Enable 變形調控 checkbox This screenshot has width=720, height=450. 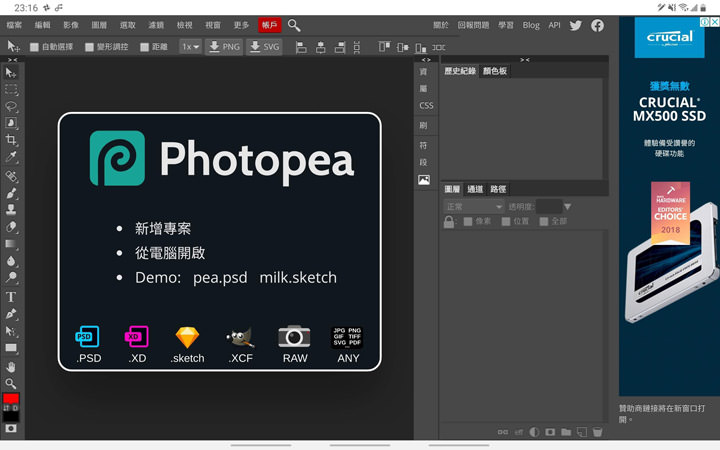[90, 47]
